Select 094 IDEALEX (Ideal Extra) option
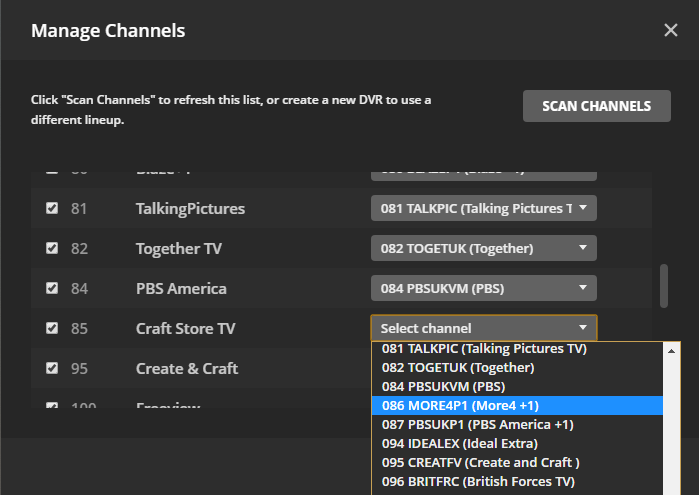 [517, 444]
